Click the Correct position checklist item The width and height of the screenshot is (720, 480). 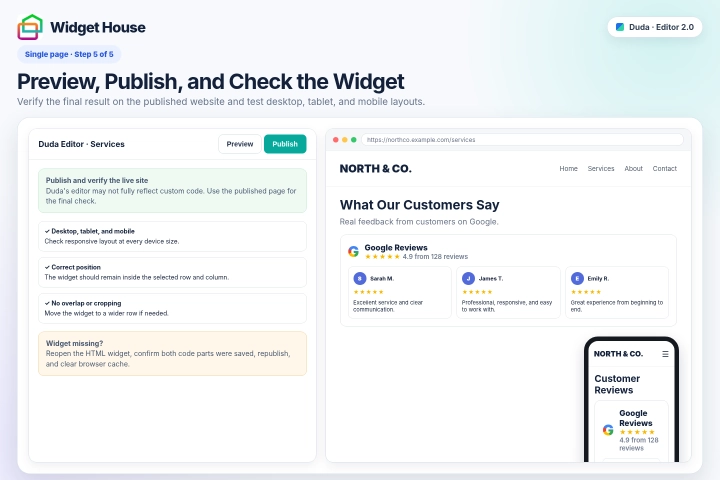172,272
